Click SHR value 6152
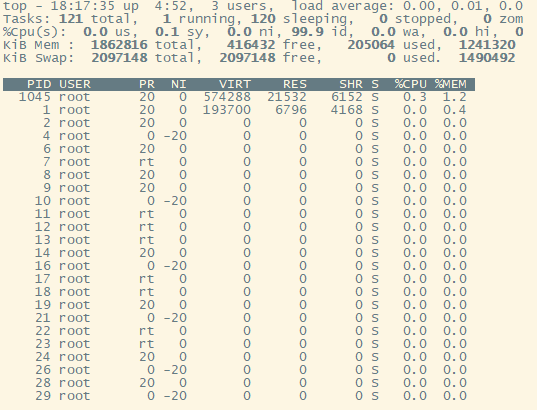The height and width of the screenshot is (410, 537). 347,97
